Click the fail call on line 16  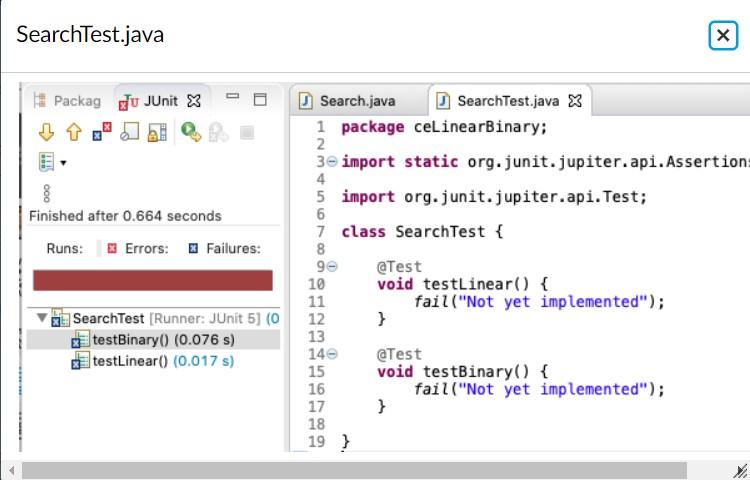pyautogui.click(x=539, y=389)
